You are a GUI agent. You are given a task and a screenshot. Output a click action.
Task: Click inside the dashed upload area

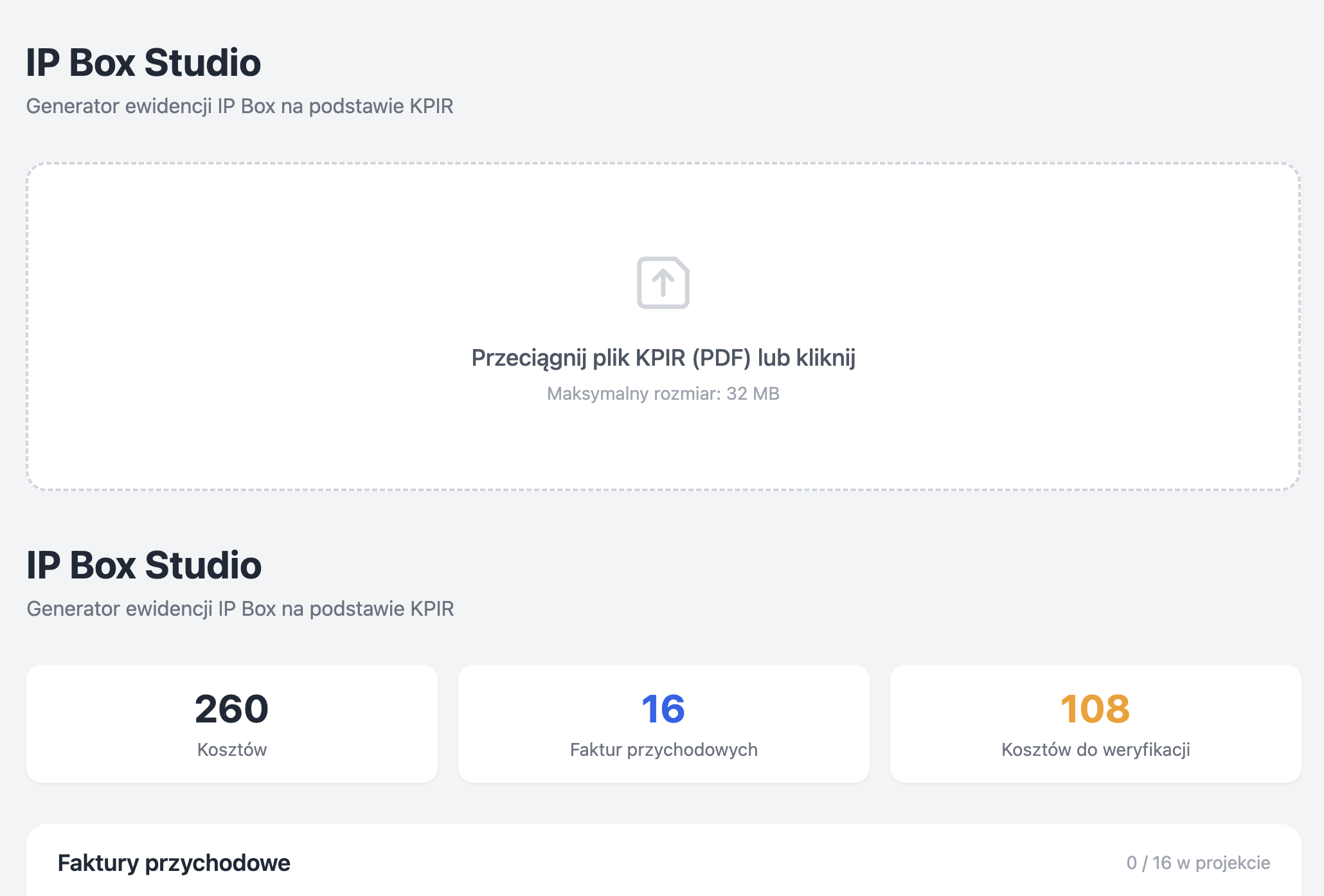(662, 450)
